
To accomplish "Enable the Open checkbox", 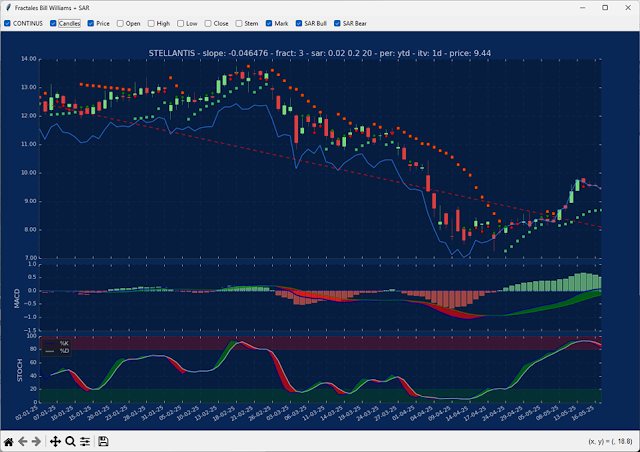I will (x=121, y=22).
